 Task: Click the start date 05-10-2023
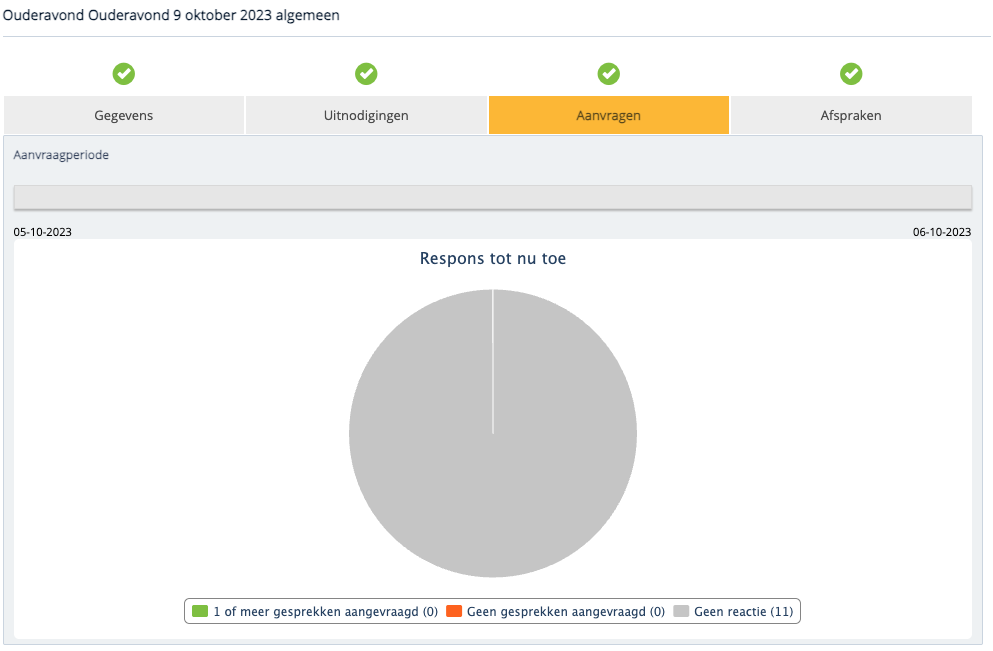pyautogui.click(x=43, y=232)
